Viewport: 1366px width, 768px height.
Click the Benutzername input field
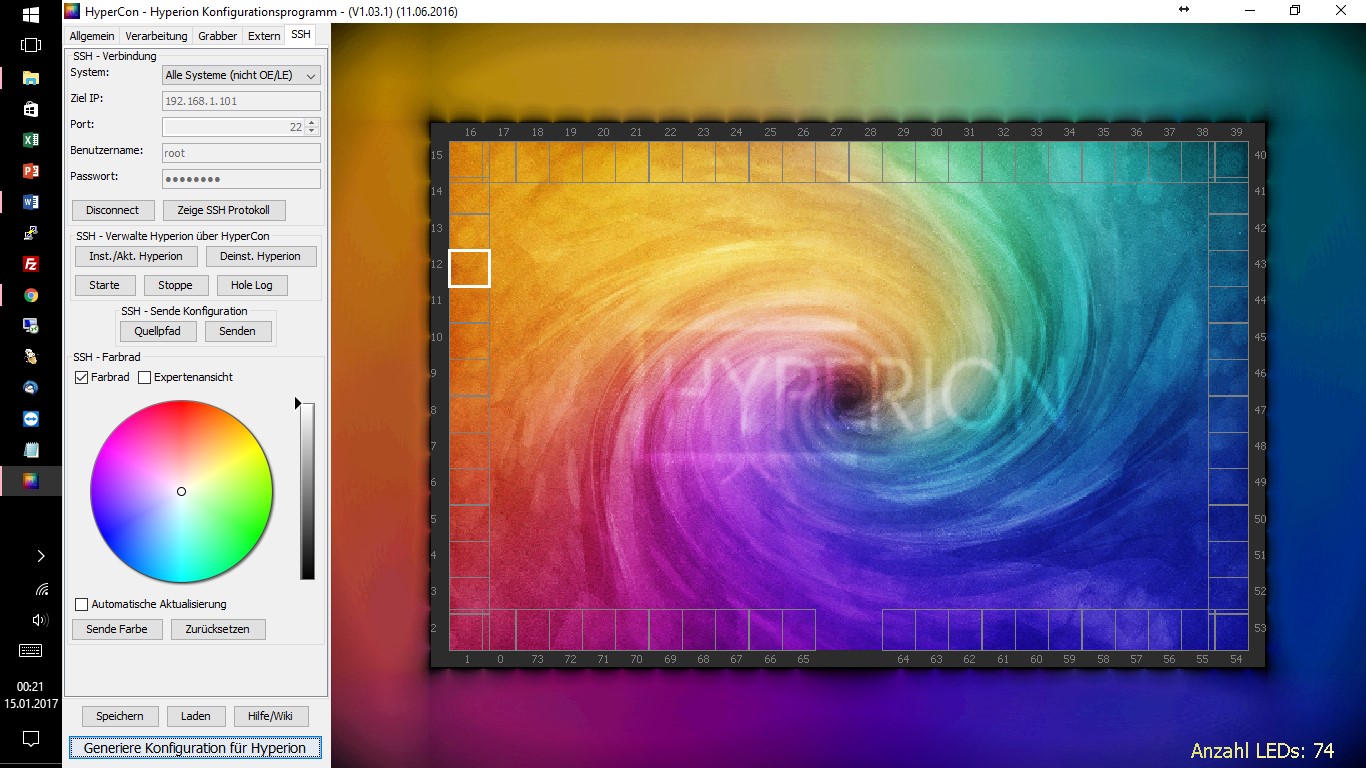point(241,153)
